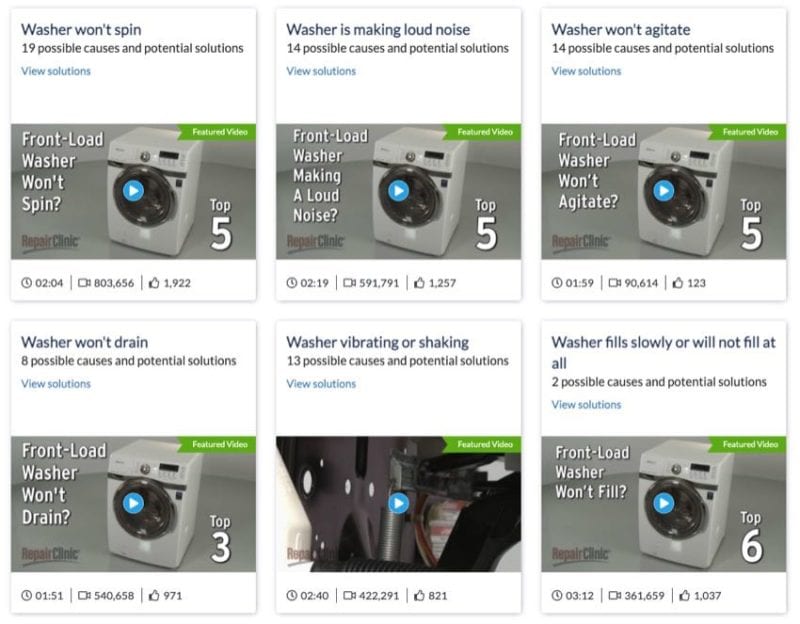Click the view count icon beside 803,656

(x=84, y=283)
